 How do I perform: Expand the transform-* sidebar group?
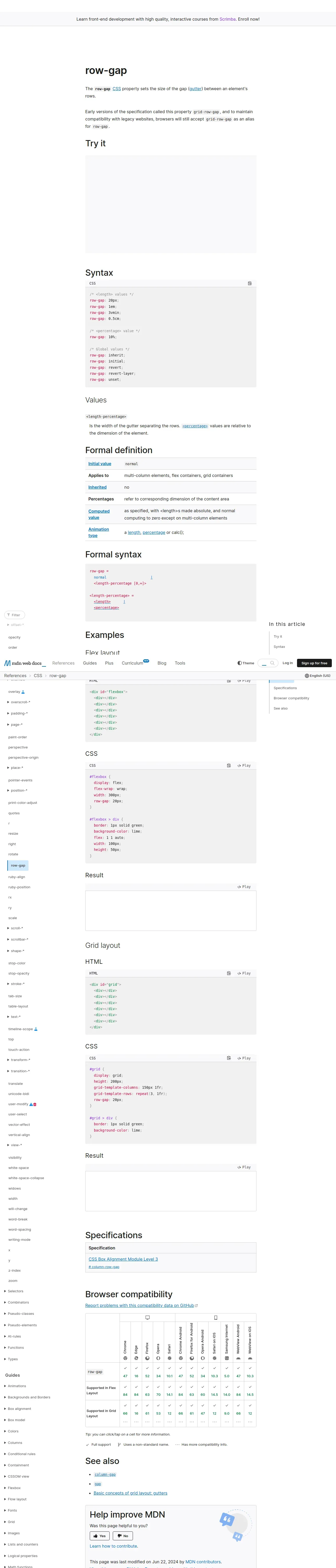click(x=18, y=1060)
